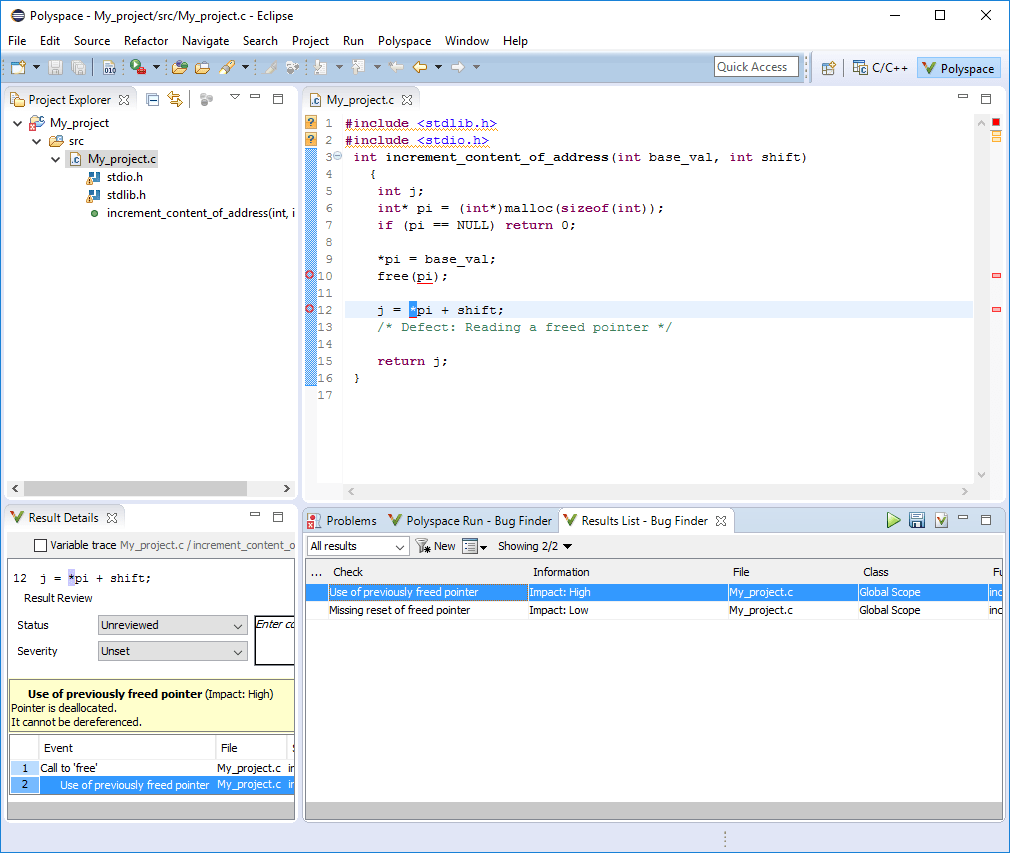This screenshot has height=853, width=1010.
Task: Click the back navigation arrow in toolbar
Action: coord(420,67)
